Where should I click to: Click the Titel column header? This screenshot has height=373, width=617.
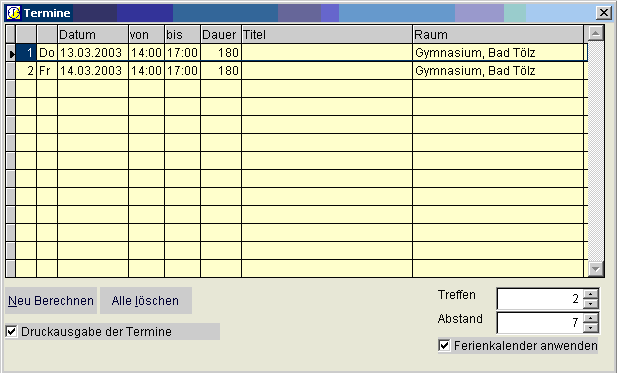click(x=327, y=35)
